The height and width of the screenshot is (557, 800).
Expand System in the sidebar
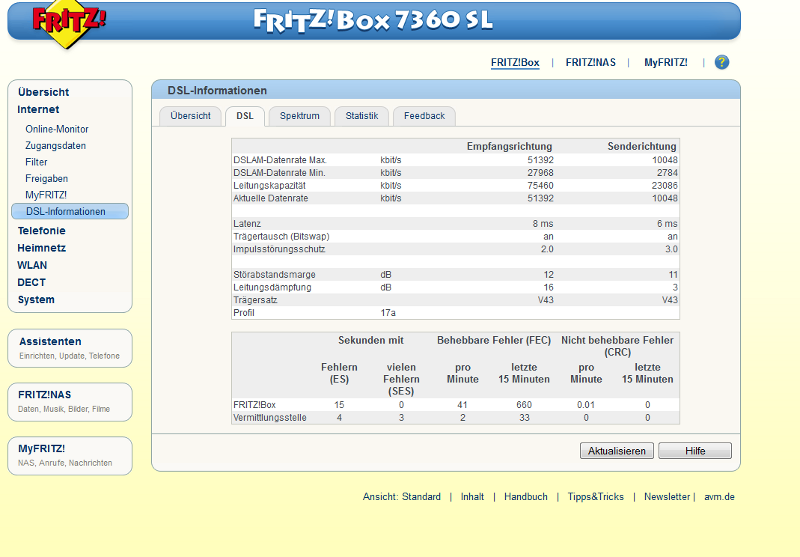tap(36, 300)
